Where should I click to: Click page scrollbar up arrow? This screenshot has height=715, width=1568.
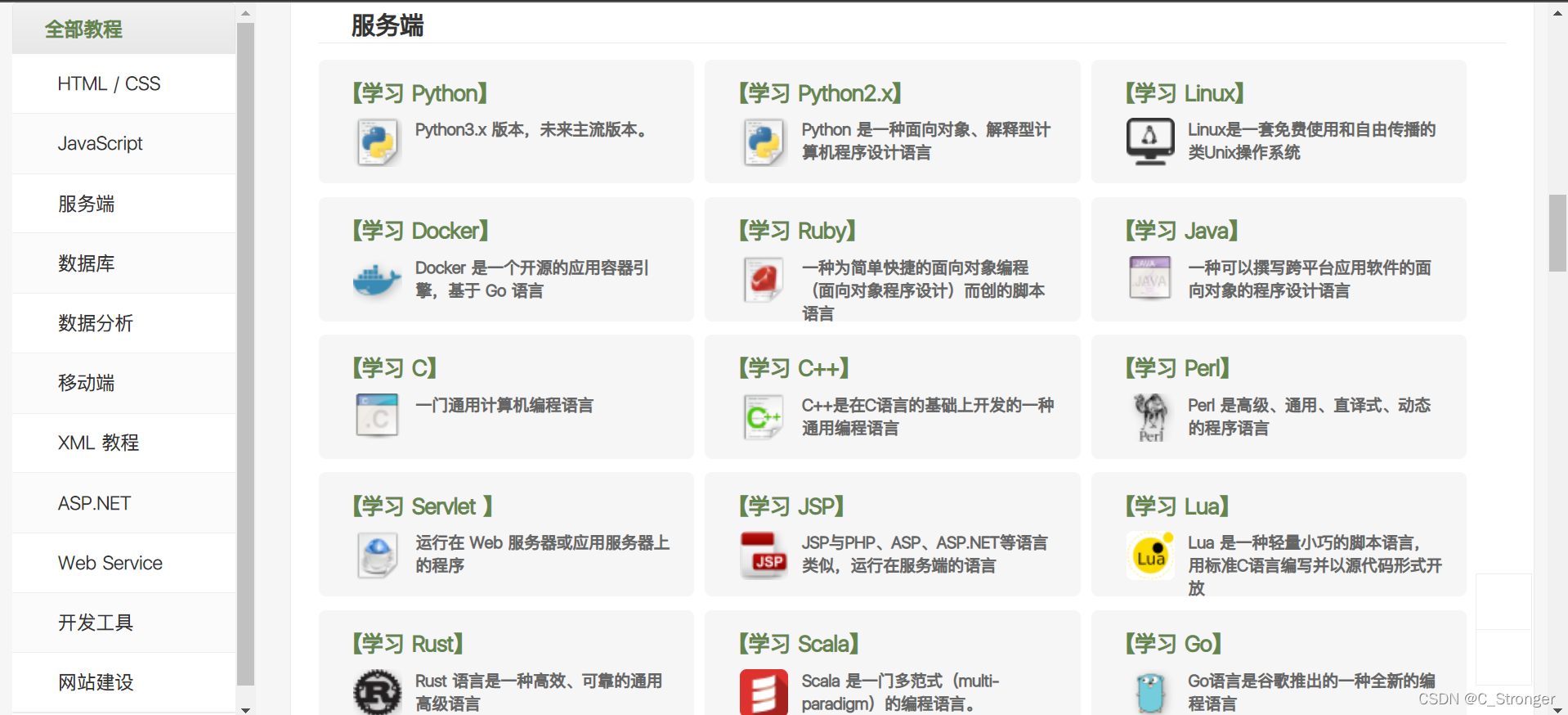tap(1557, 12)
